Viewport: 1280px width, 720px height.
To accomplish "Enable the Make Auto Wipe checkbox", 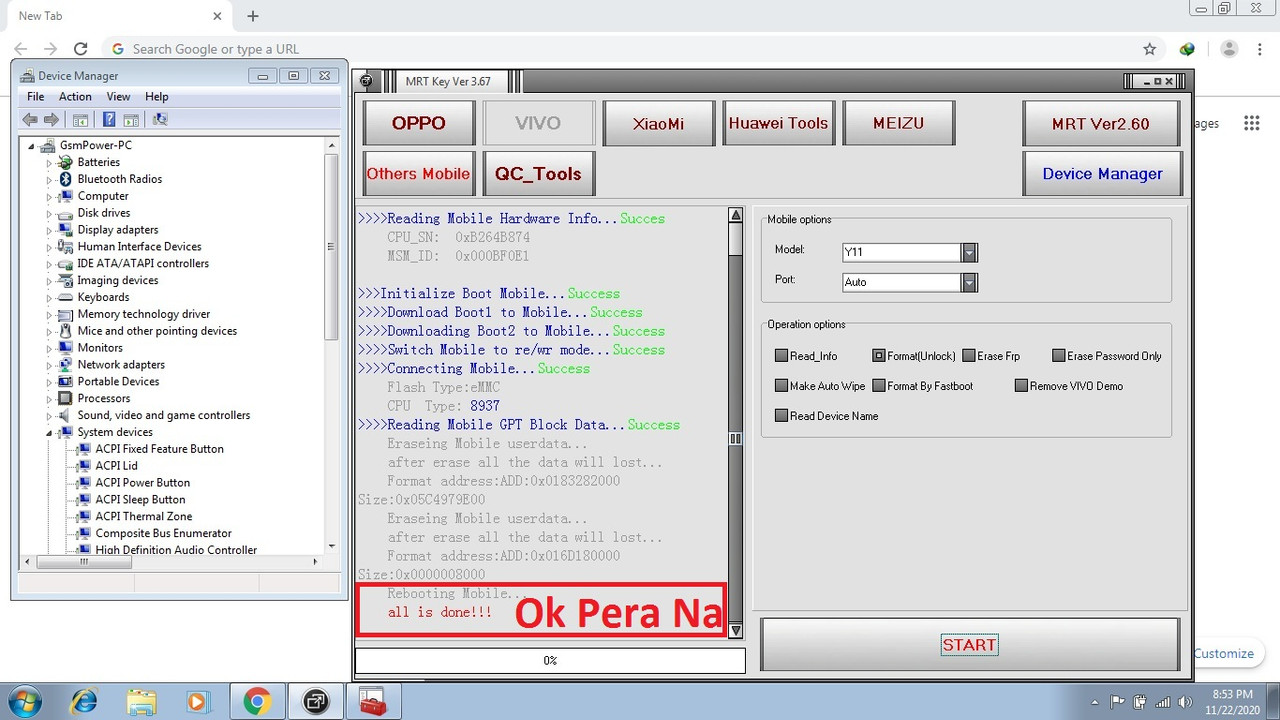I will (x=782, y=386).
